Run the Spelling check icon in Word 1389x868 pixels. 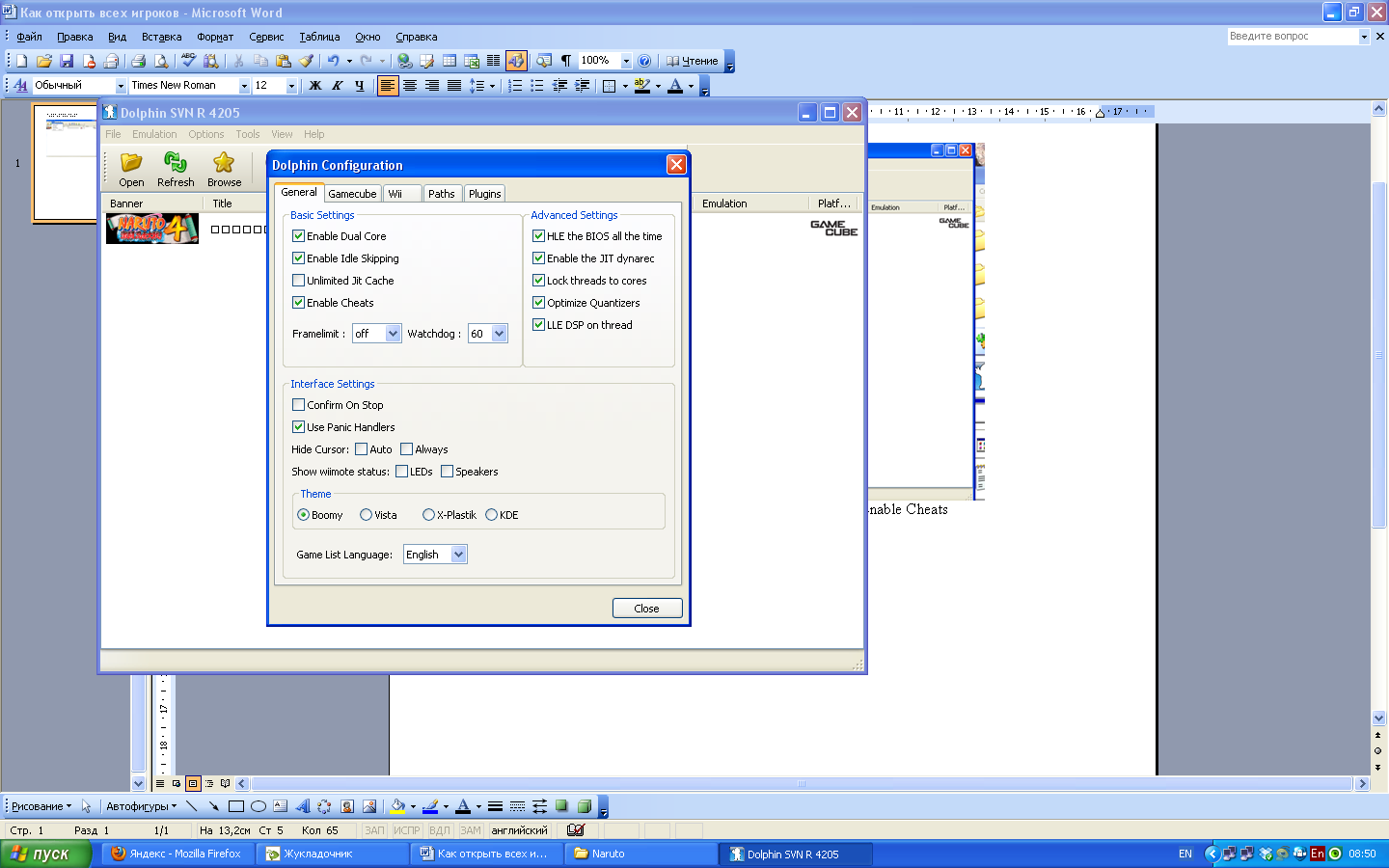[x=188, y=61]
